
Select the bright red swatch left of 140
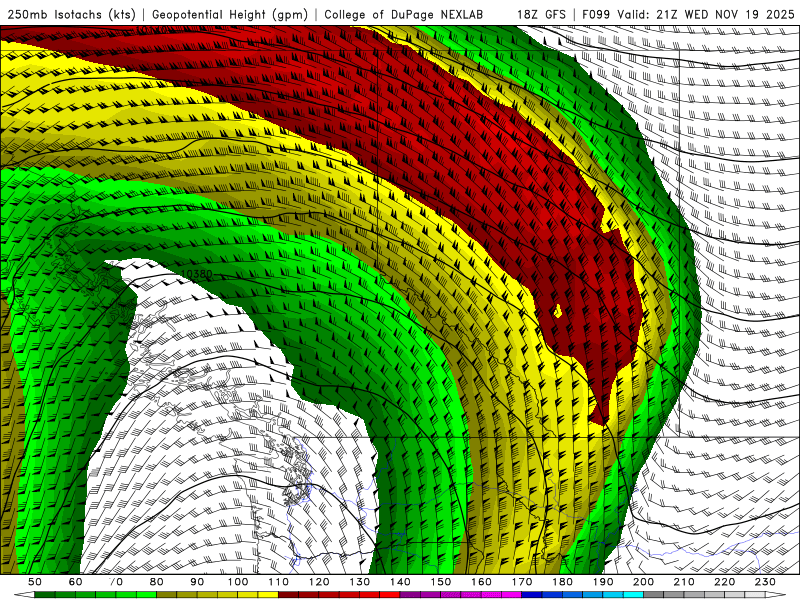tap(390, 595)
